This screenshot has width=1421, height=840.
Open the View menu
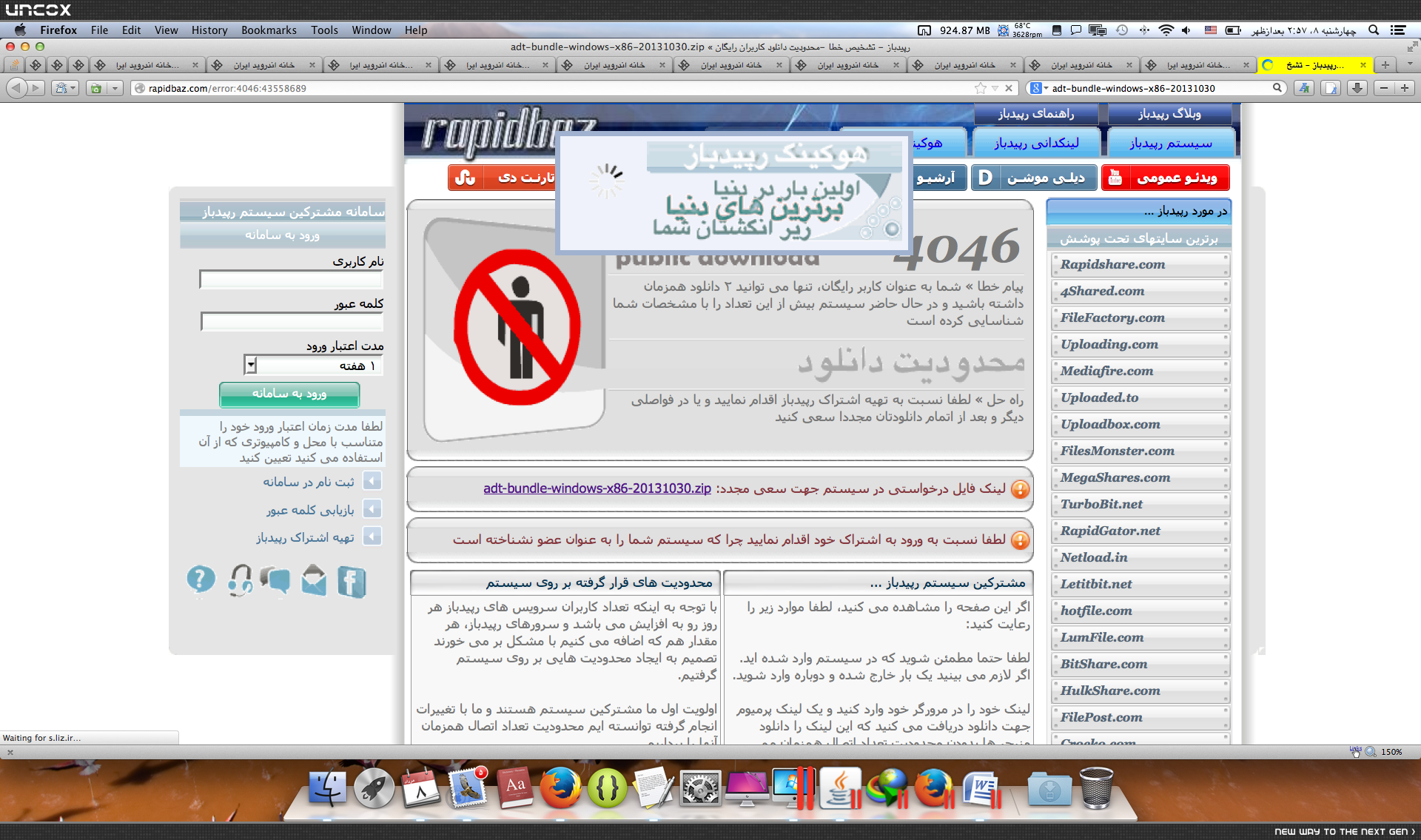click(166, 30)
